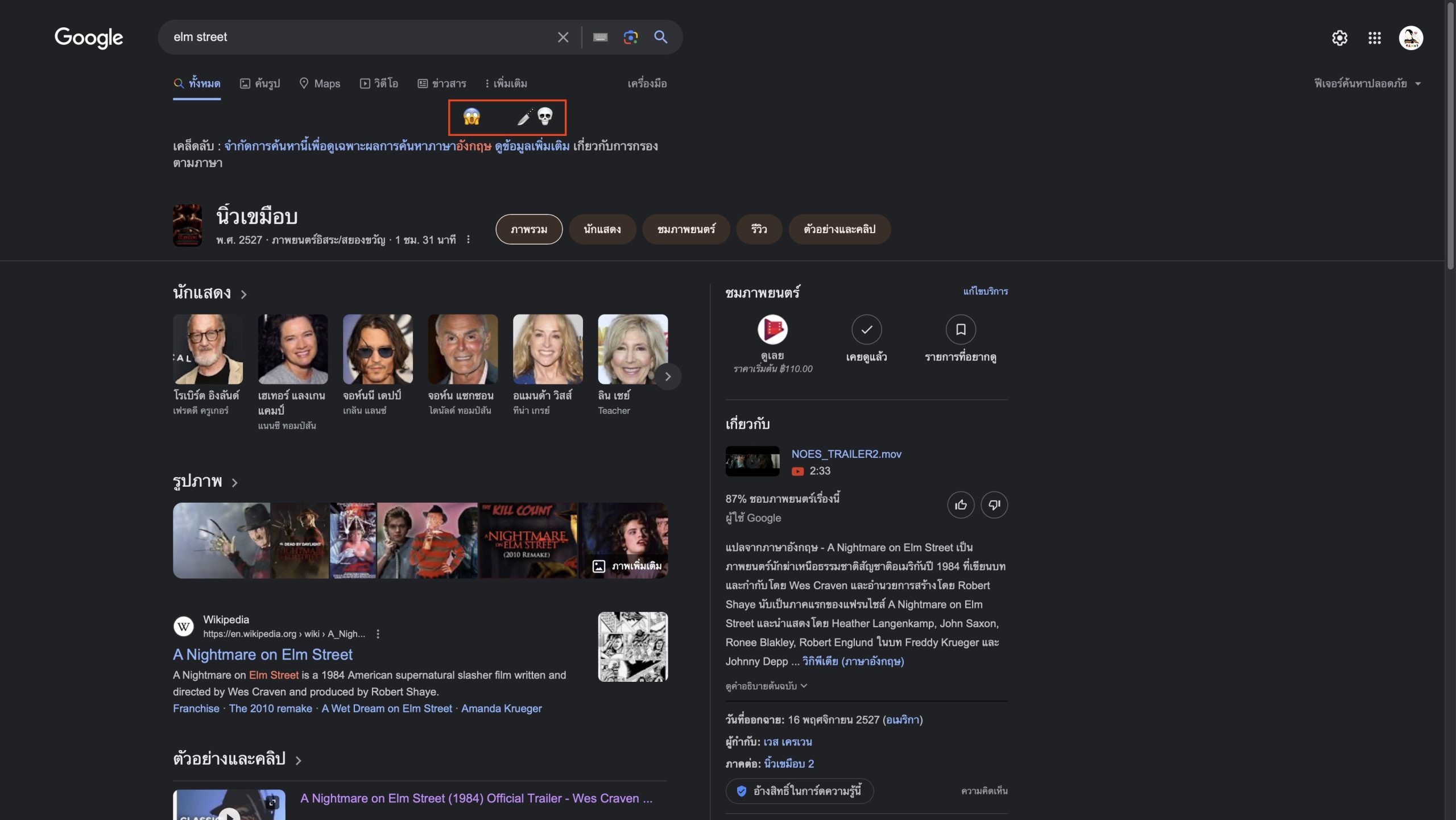Screen dimensions: 1456x820
Task: Open the Settings gear icon
Action: 1339,38
